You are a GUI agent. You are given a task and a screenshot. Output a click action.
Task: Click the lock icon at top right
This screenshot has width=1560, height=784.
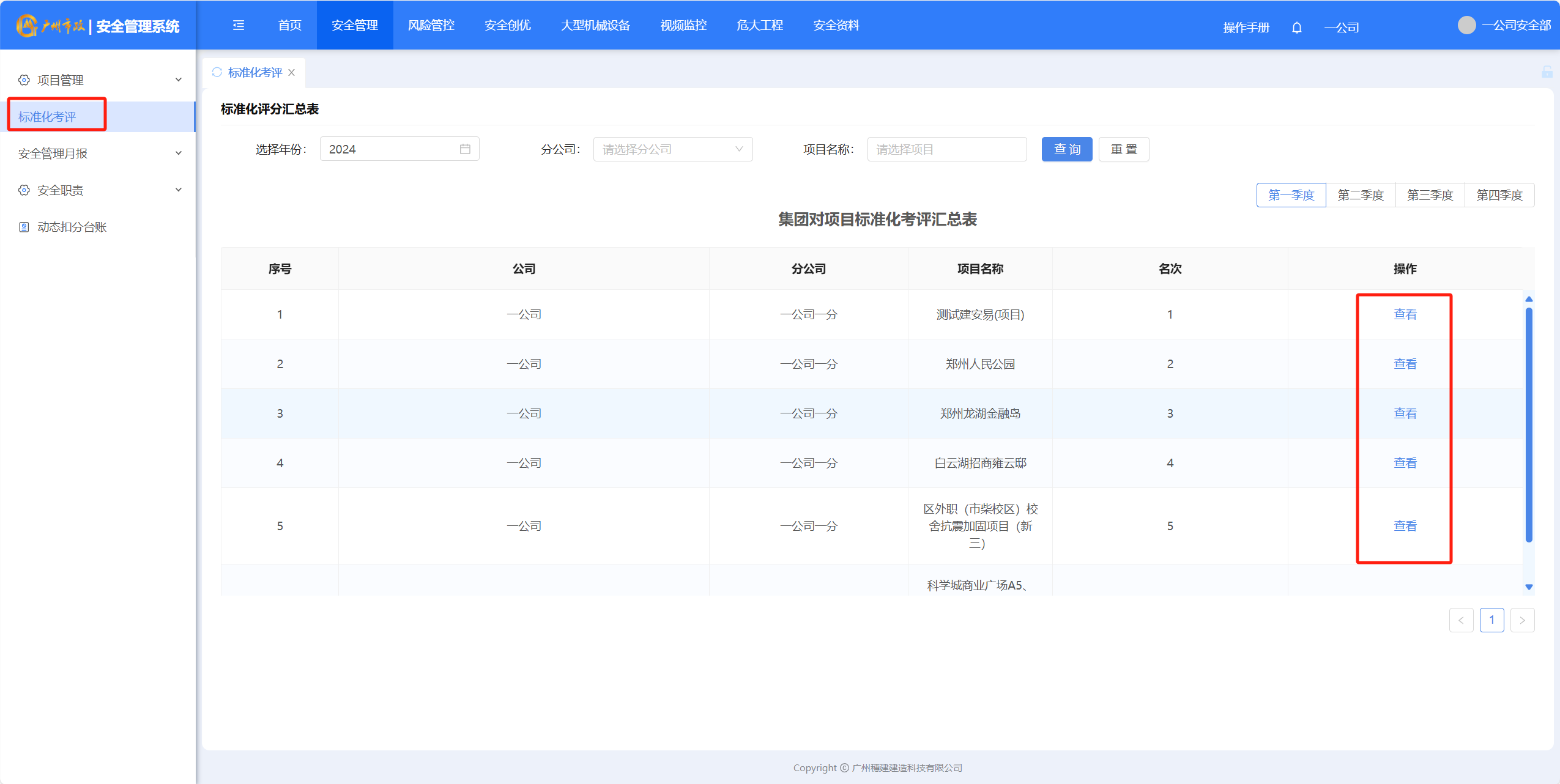[1547, 72]
